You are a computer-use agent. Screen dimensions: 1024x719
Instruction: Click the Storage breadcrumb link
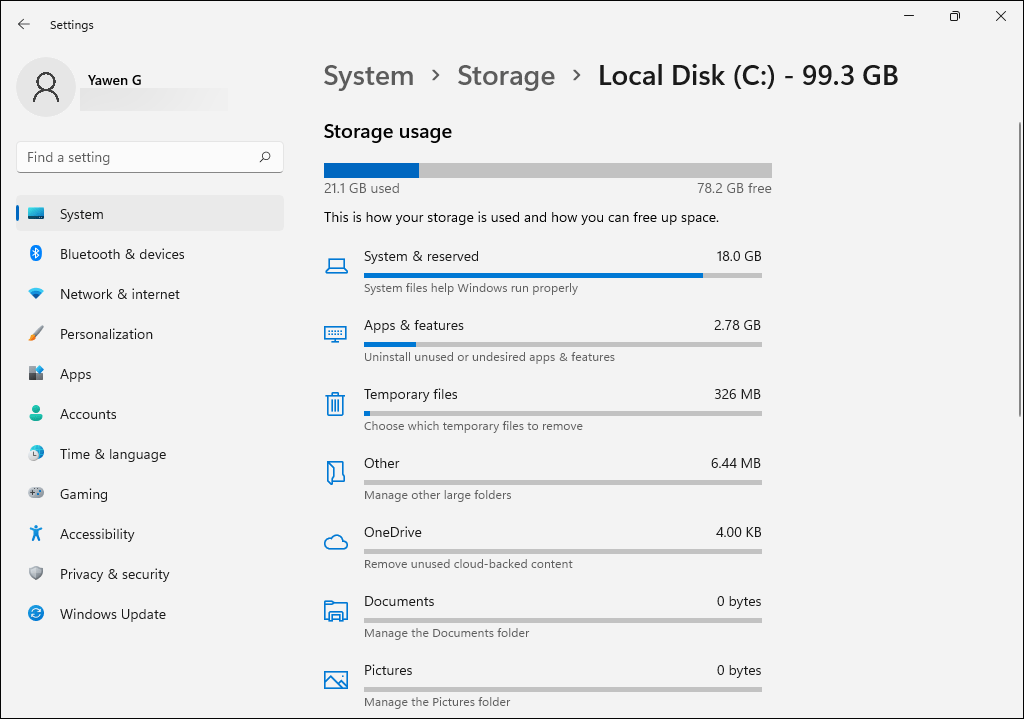coord(506,76)
